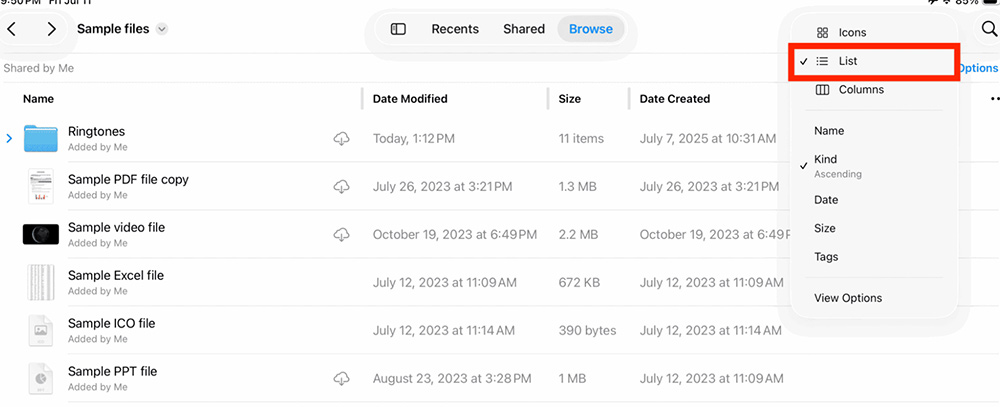Open the three-dots more menu
1000x407 pixels.
point(994,99)
